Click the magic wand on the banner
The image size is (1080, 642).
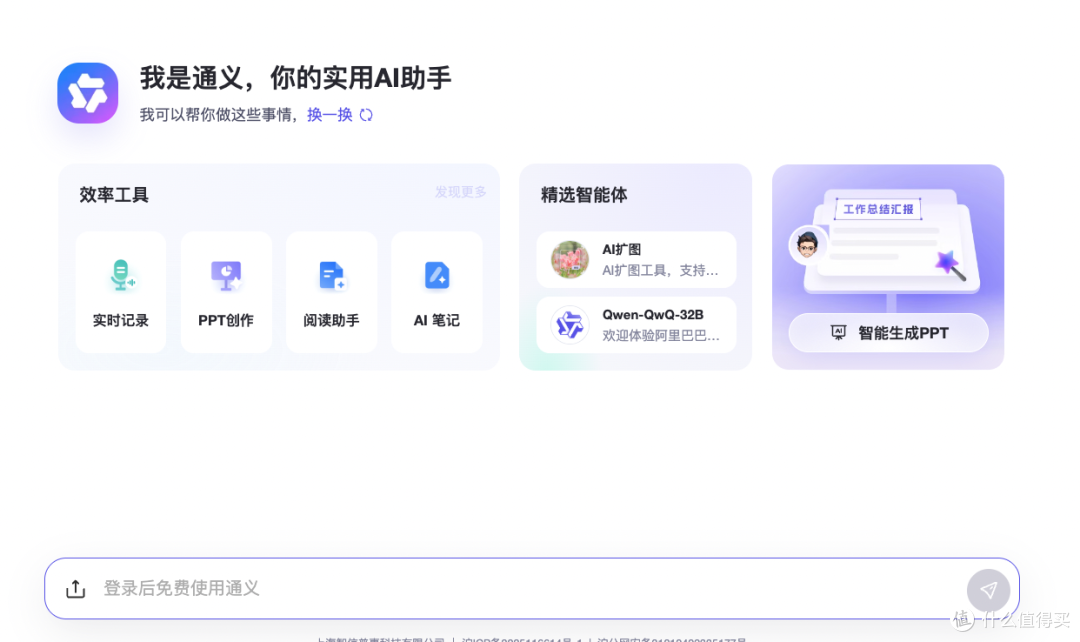point(948,265)
